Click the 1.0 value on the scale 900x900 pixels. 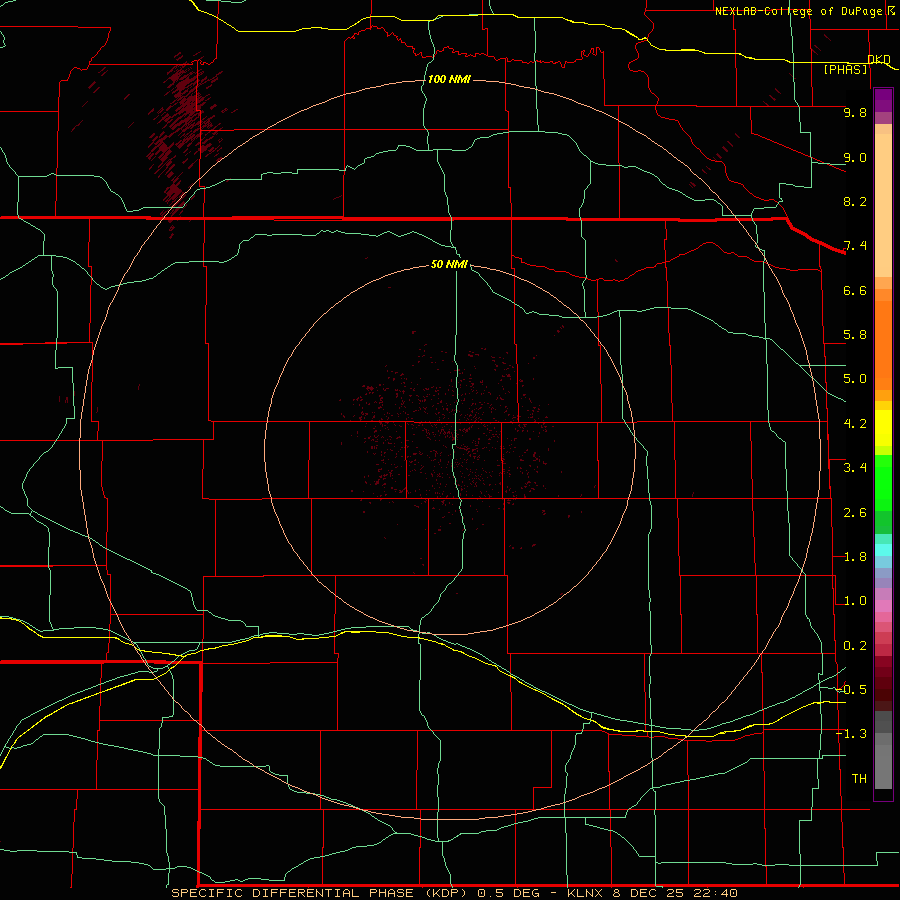pyautogui.click(x=855, y=601)
